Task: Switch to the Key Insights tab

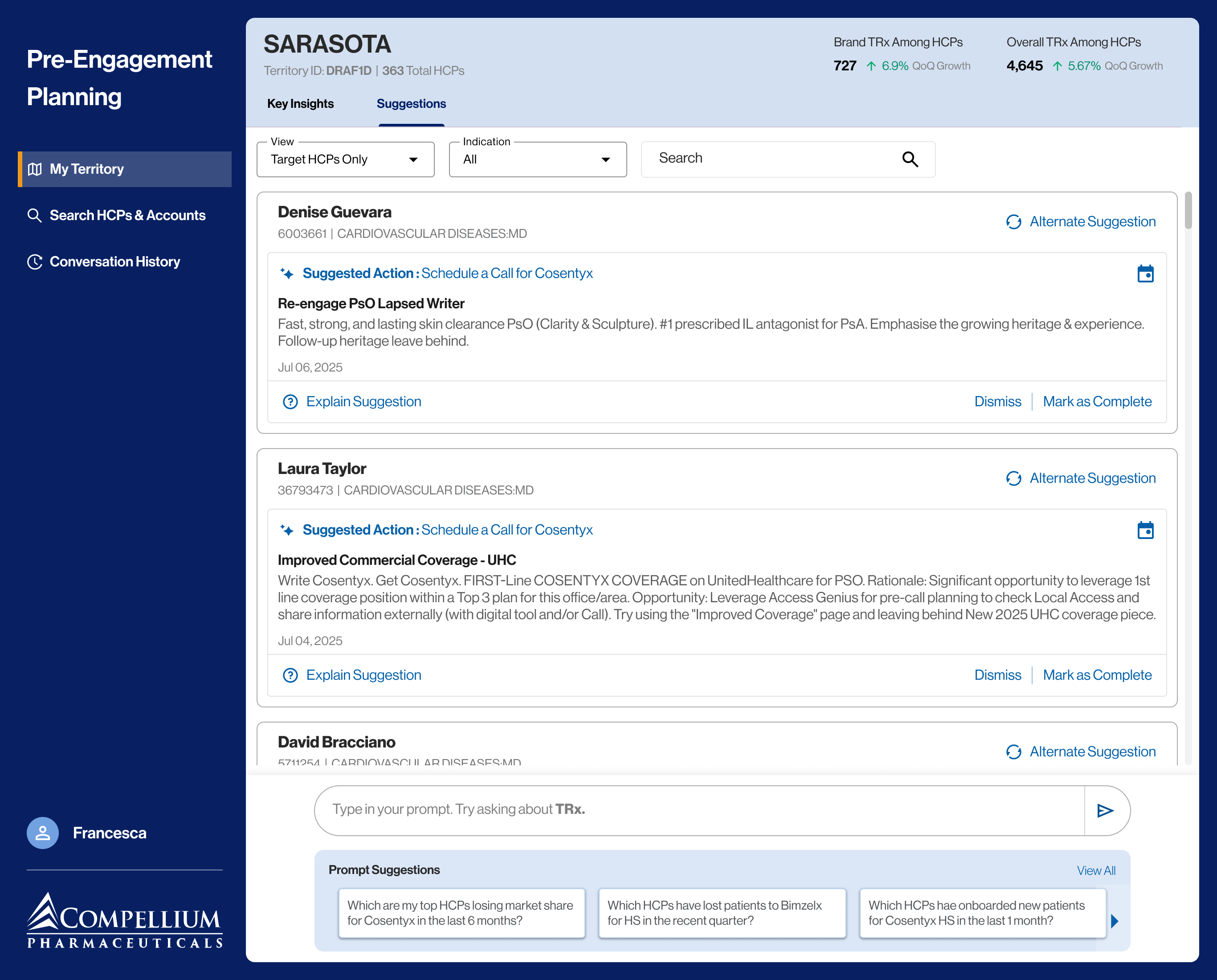Action: pyautogui.click(x=300, y=104)
